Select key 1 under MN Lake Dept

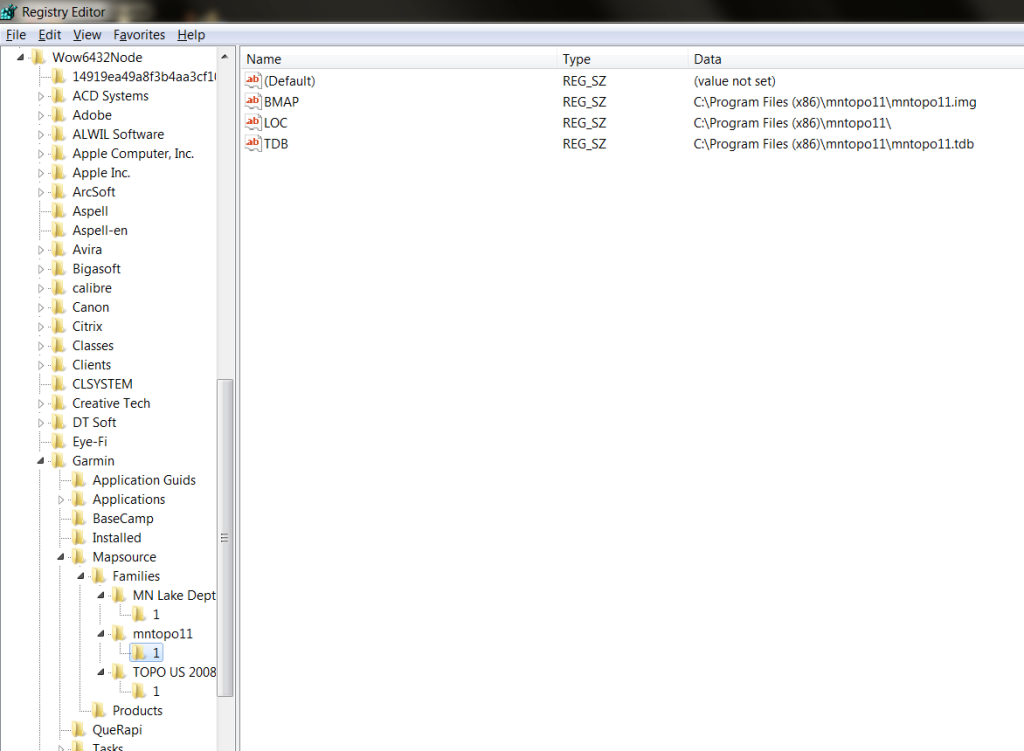click(156, 615)
